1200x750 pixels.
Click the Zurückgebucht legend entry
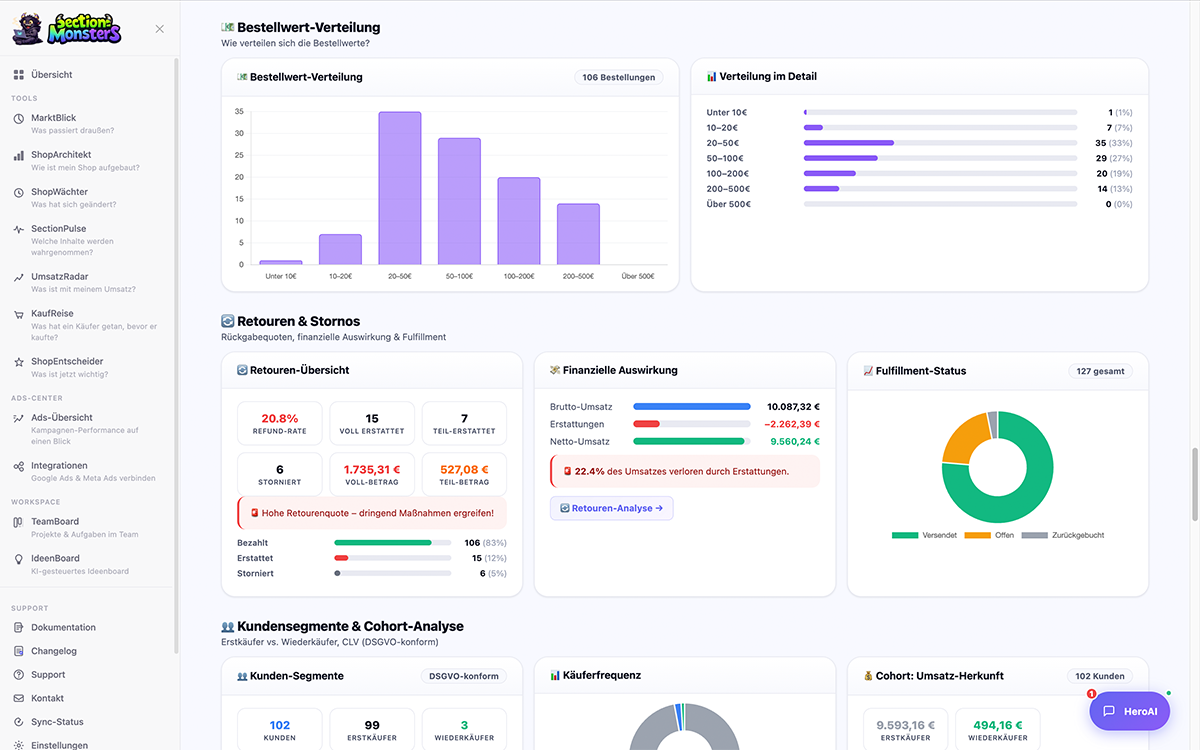pos(1063,535)
